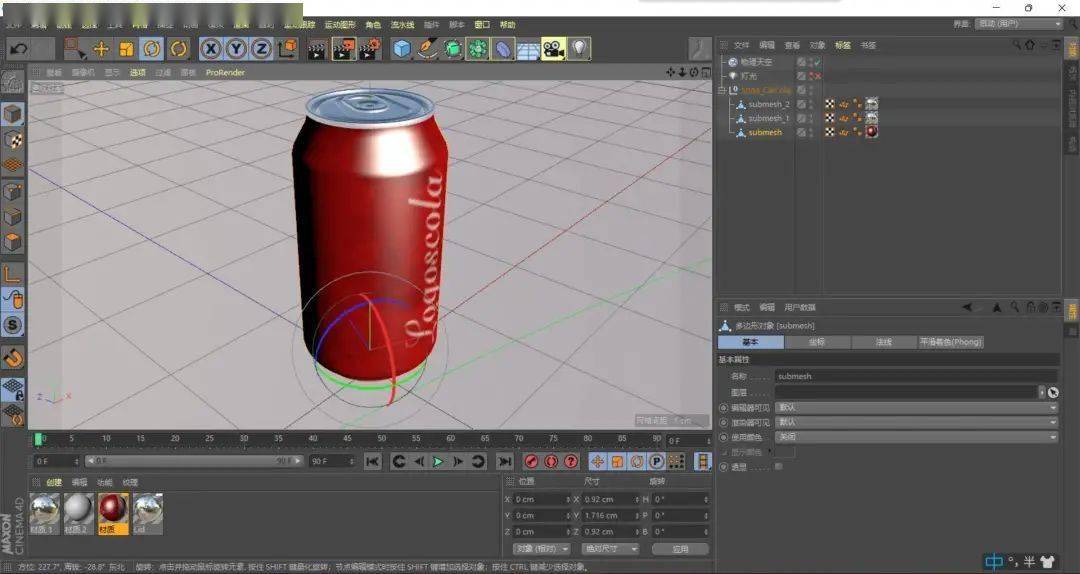
Task: Open the editor visibility dropdown
Action: tap(915, 408)
